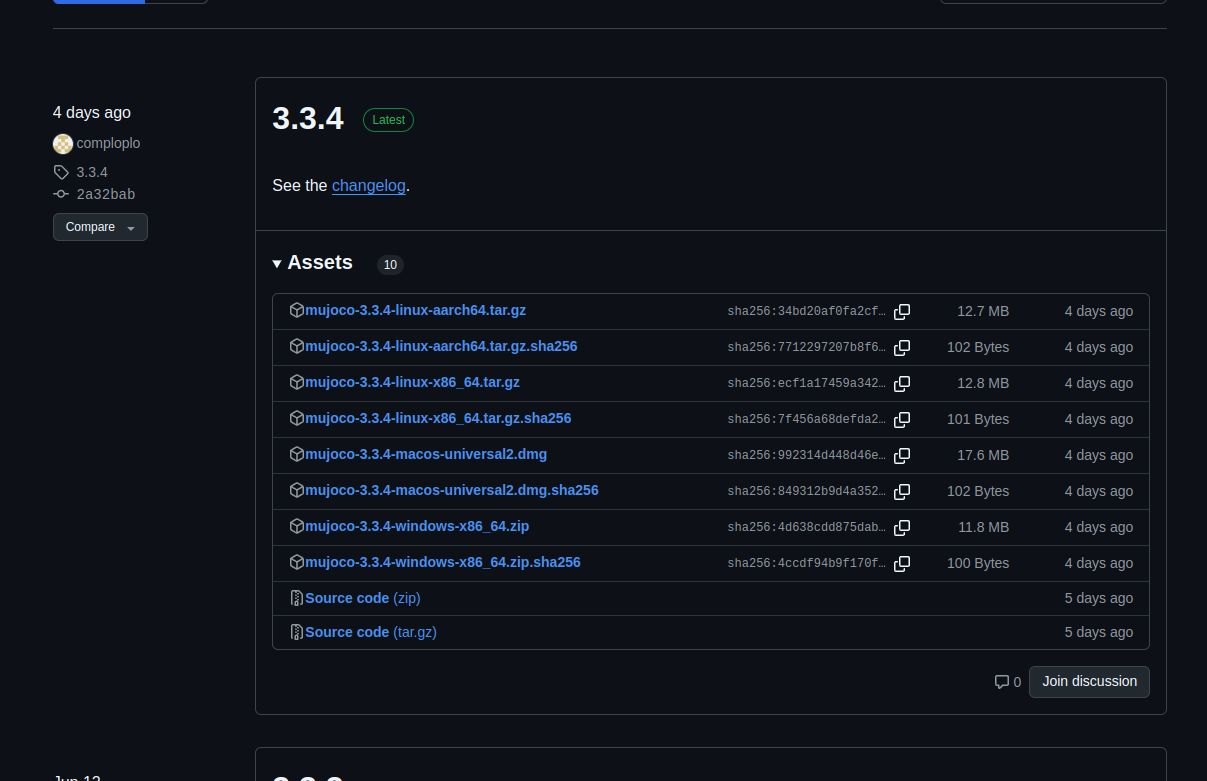Copy hash of linux-aarch64.tar.gz.sha256 file
The height and width of the screenshot is (781, 1207).
pos(901,348)
